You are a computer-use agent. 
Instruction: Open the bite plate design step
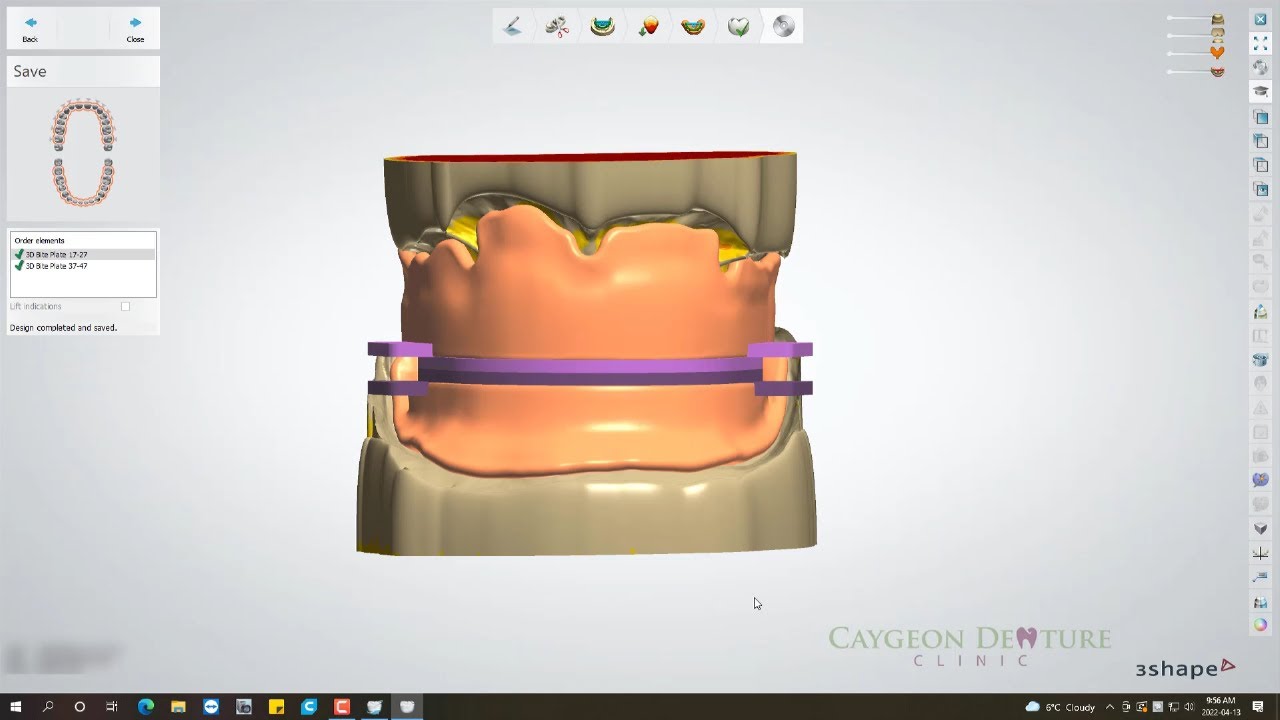pos(602,27)
